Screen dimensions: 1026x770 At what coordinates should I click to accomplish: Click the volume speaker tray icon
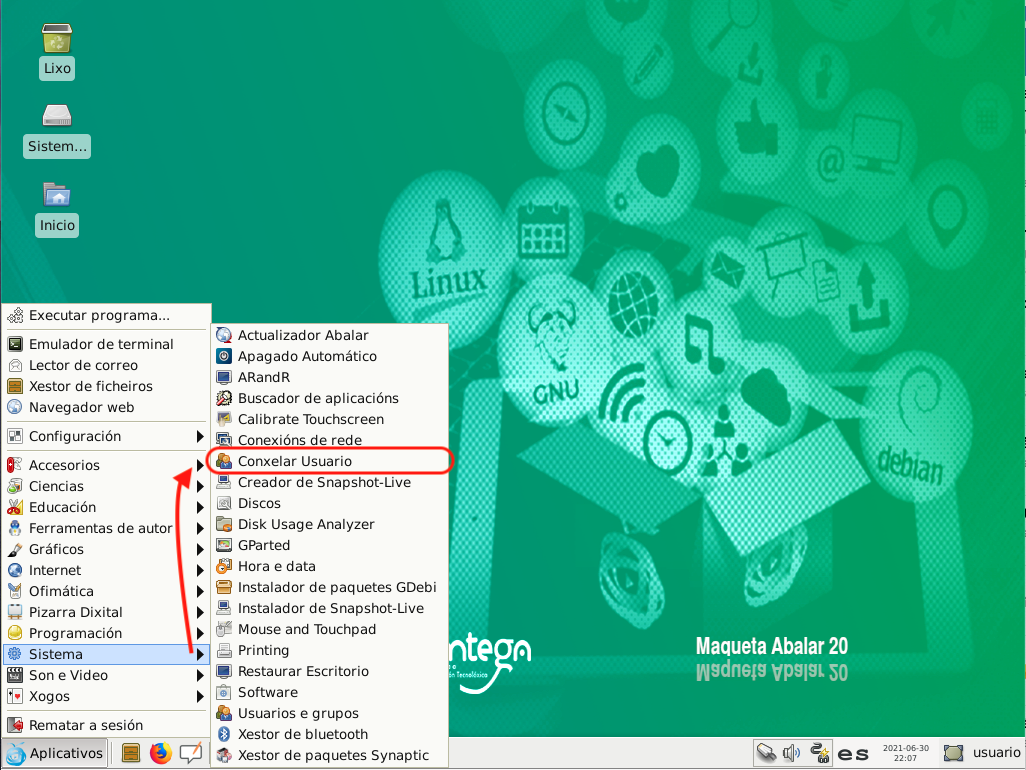[793, 753]
